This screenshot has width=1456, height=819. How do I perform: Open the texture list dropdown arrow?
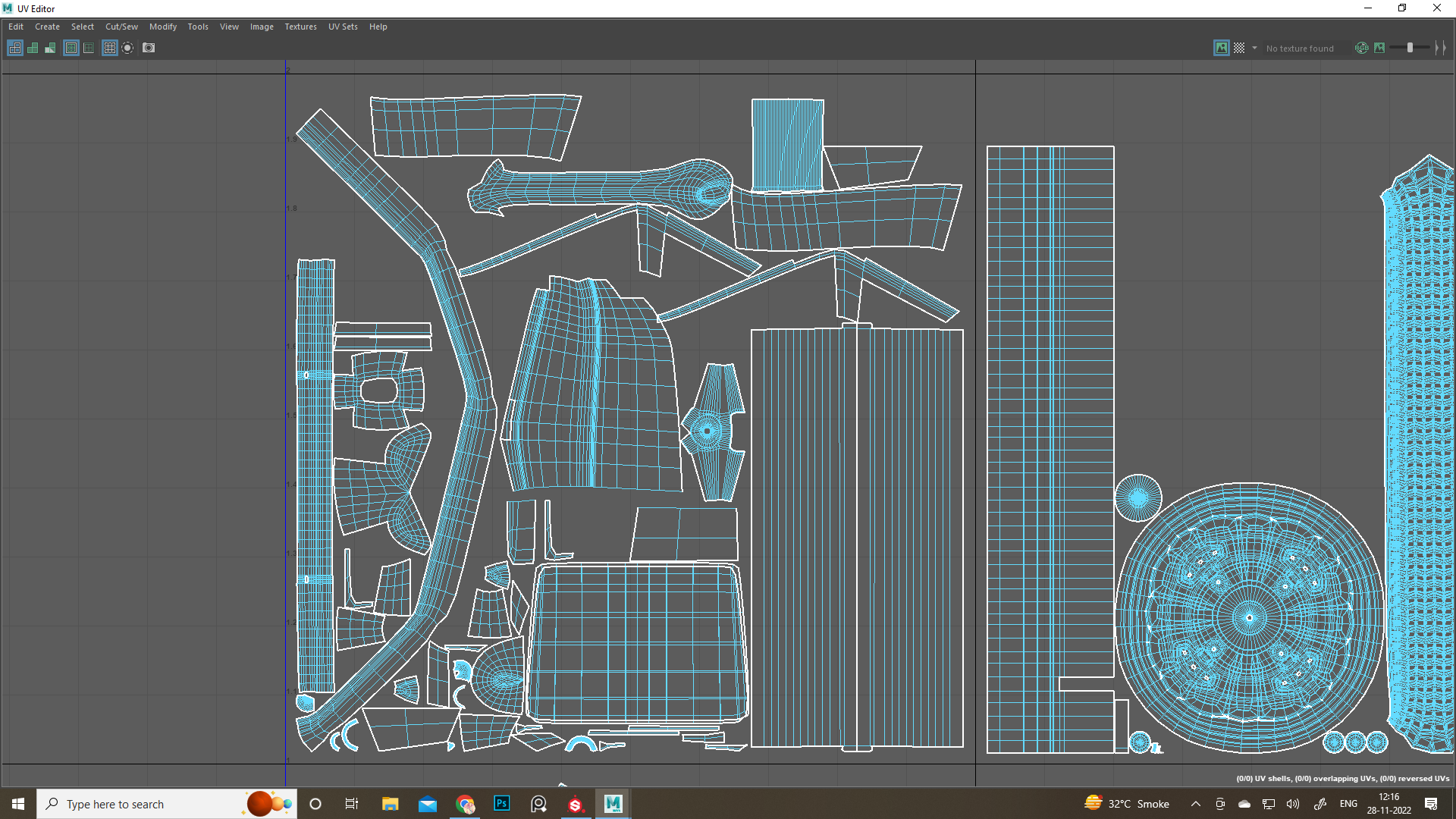1254,48
